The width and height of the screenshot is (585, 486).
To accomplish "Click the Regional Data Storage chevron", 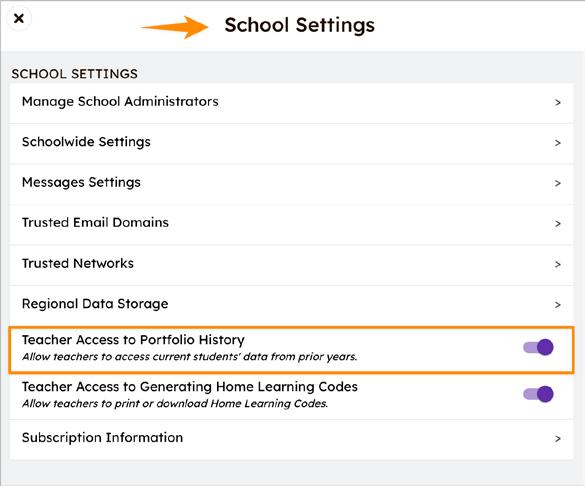I will coord(557,305).
